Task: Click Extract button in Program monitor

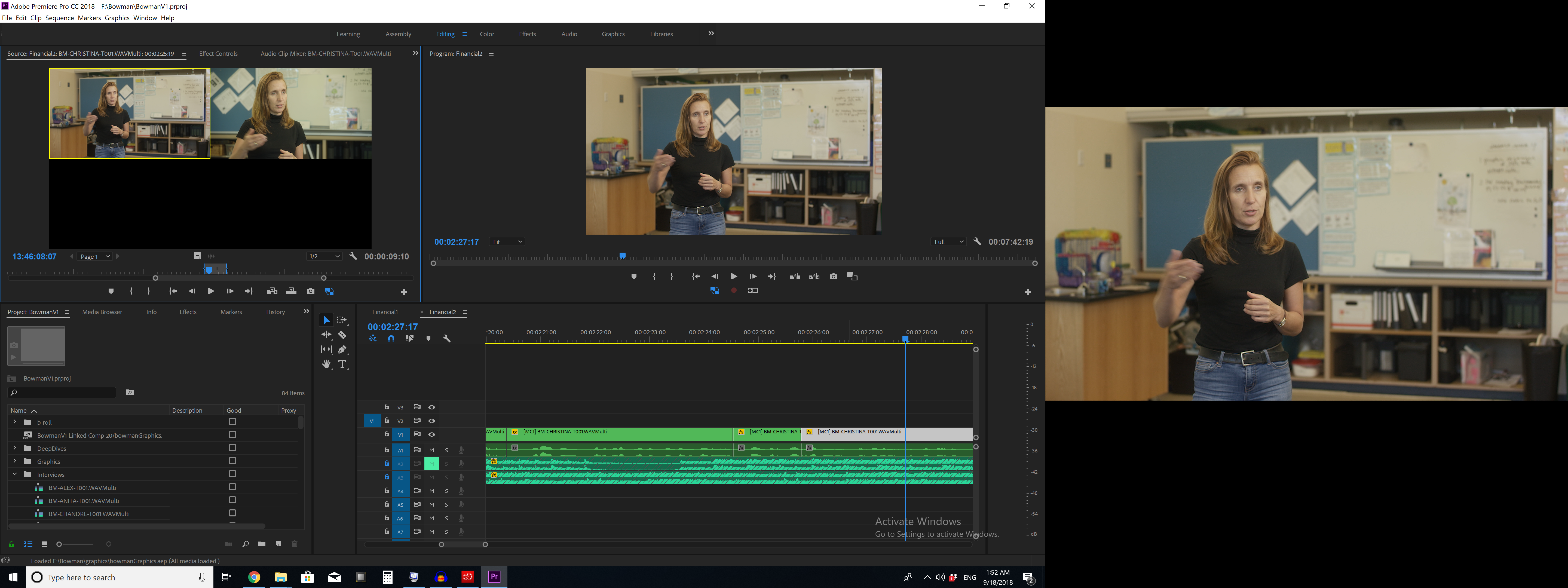Action: coord(814,276)
